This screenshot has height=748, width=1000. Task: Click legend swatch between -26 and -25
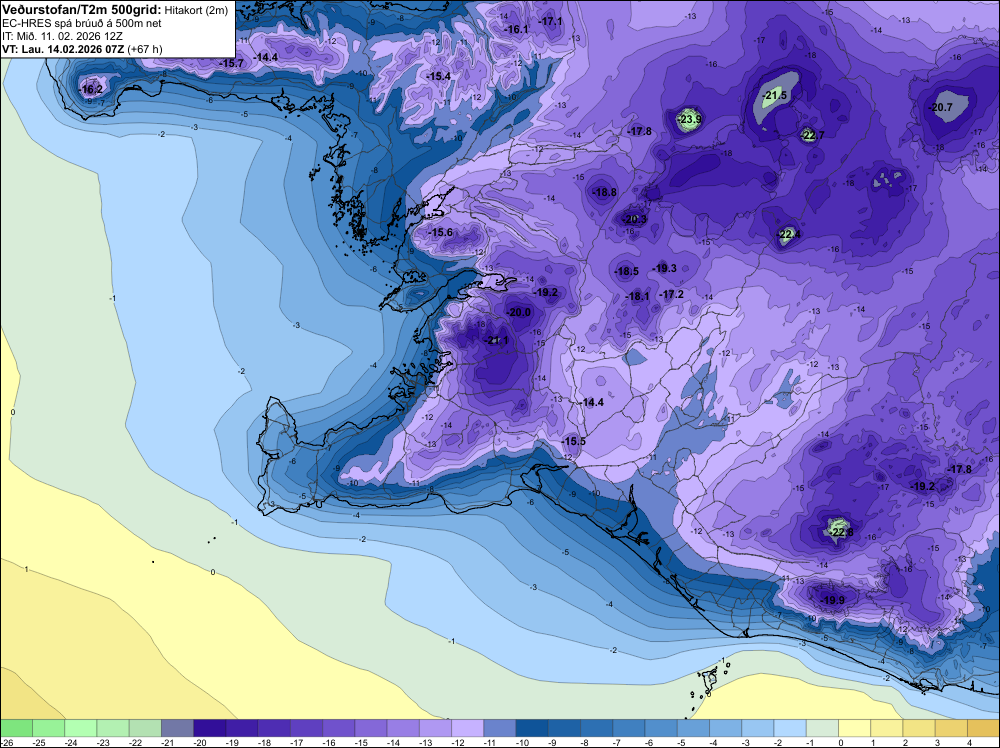click(17, 728)
